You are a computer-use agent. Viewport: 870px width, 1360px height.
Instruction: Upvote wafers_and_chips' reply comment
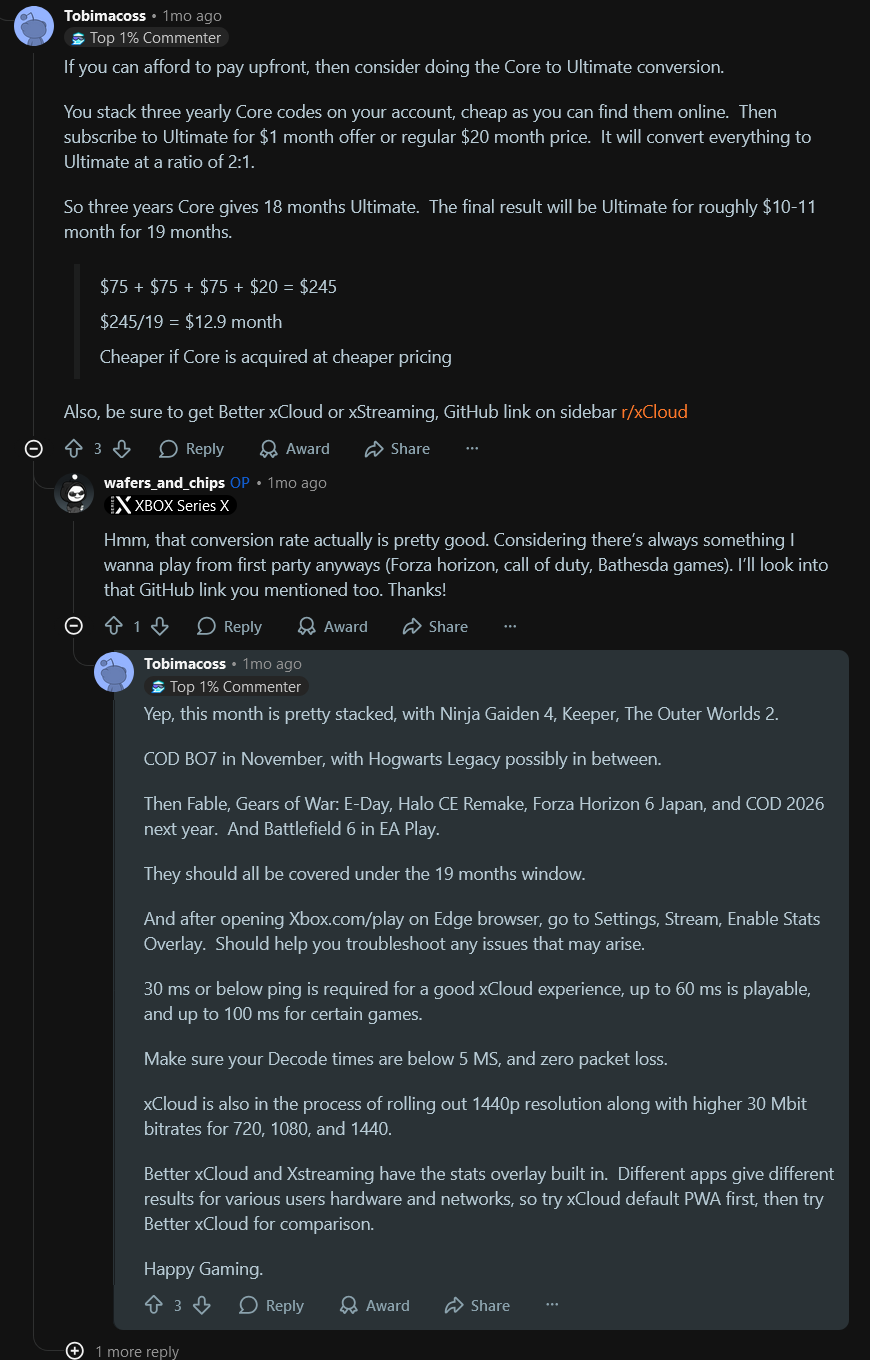(113, 626)
